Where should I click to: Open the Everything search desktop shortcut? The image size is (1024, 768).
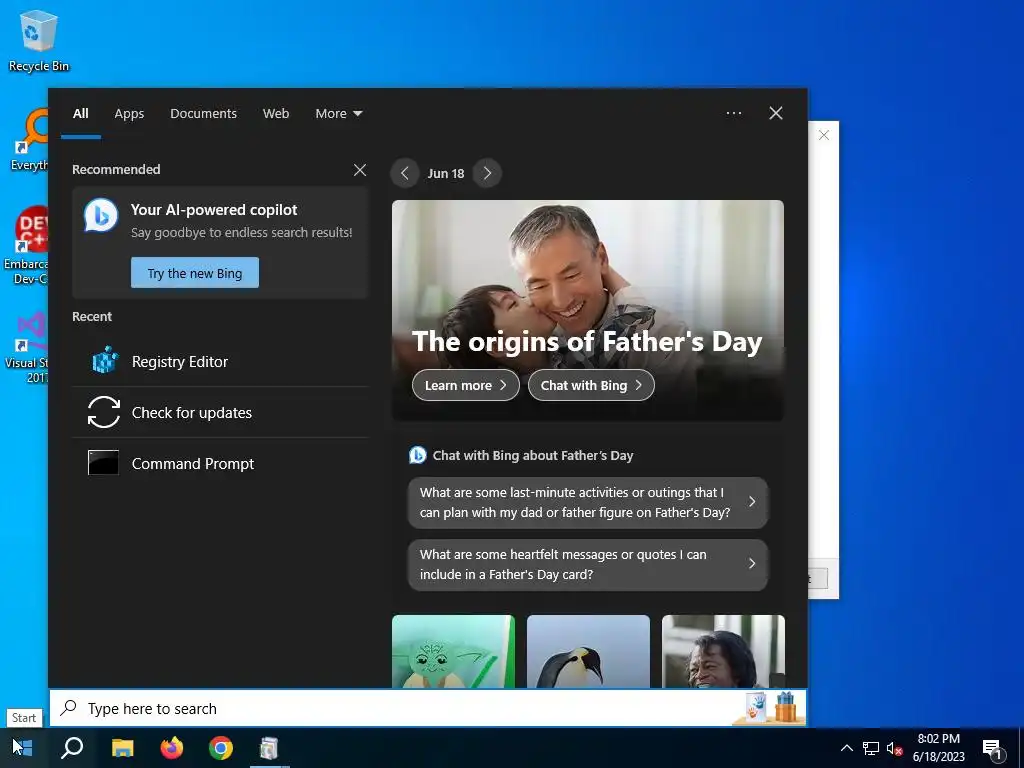29,141
